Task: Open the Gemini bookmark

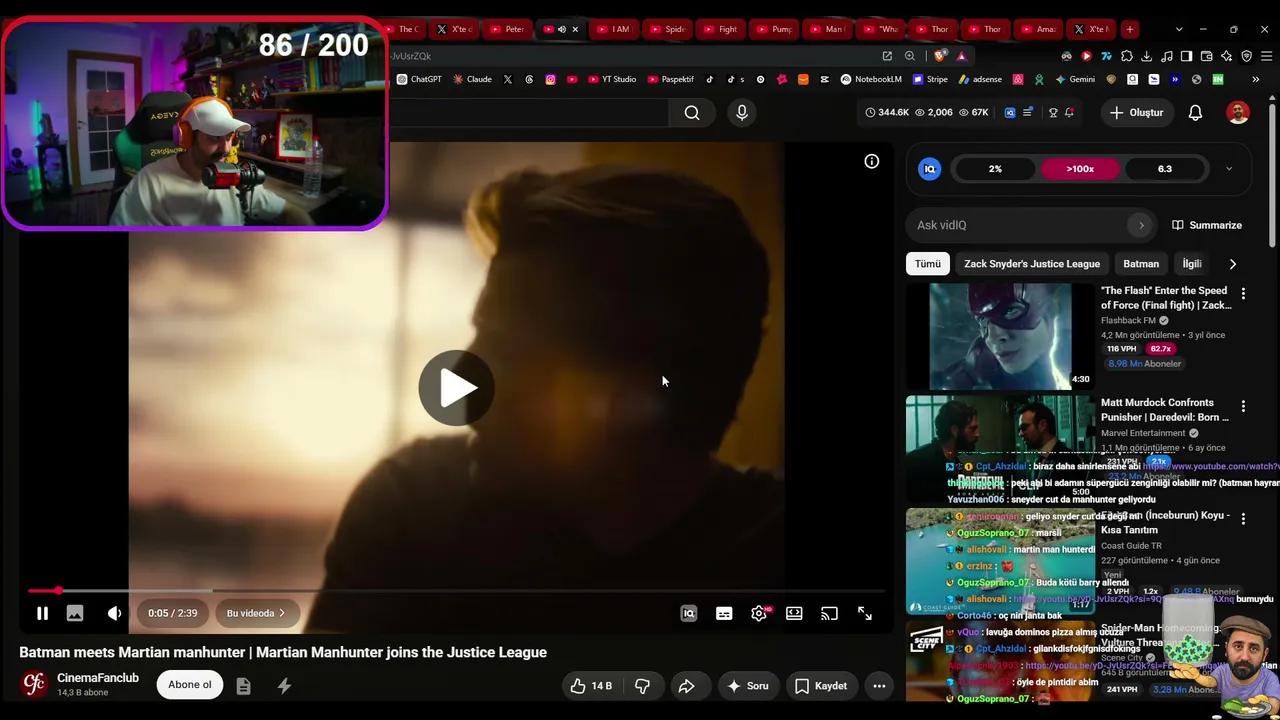Action: [1075, 79]
